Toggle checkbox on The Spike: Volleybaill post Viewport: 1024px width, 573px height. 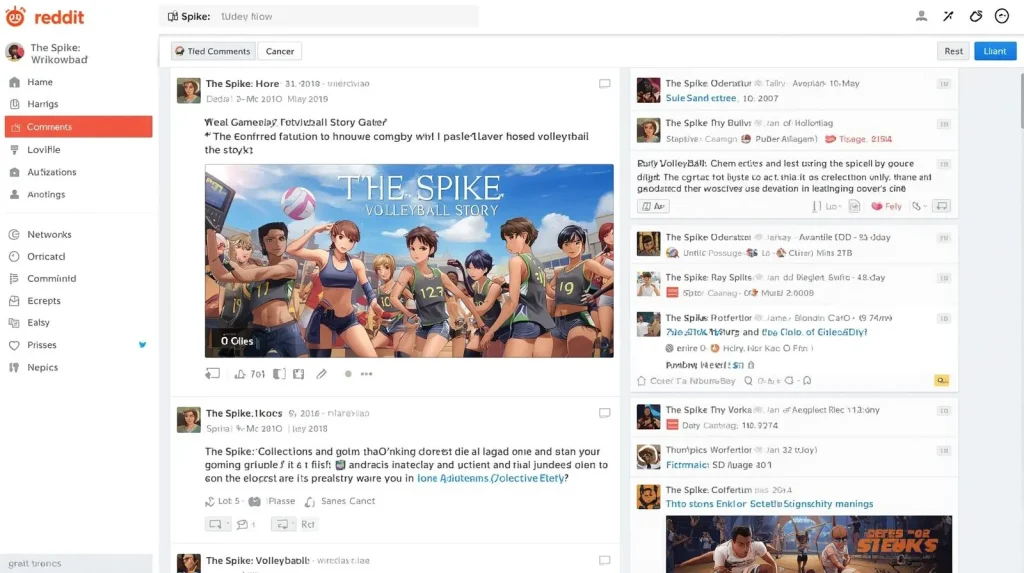point(605,560)
